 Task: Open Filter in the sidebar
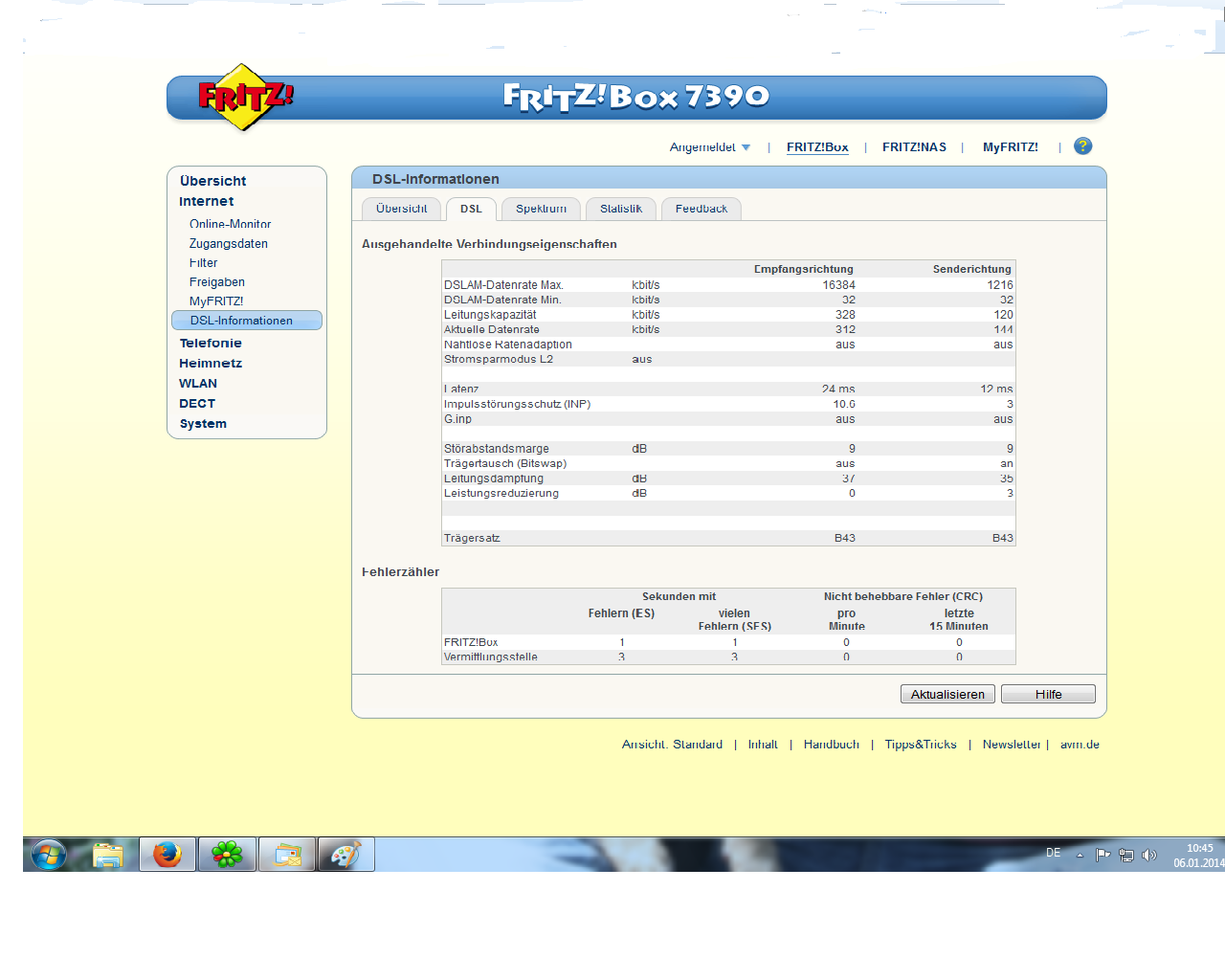tap(203, 263)
